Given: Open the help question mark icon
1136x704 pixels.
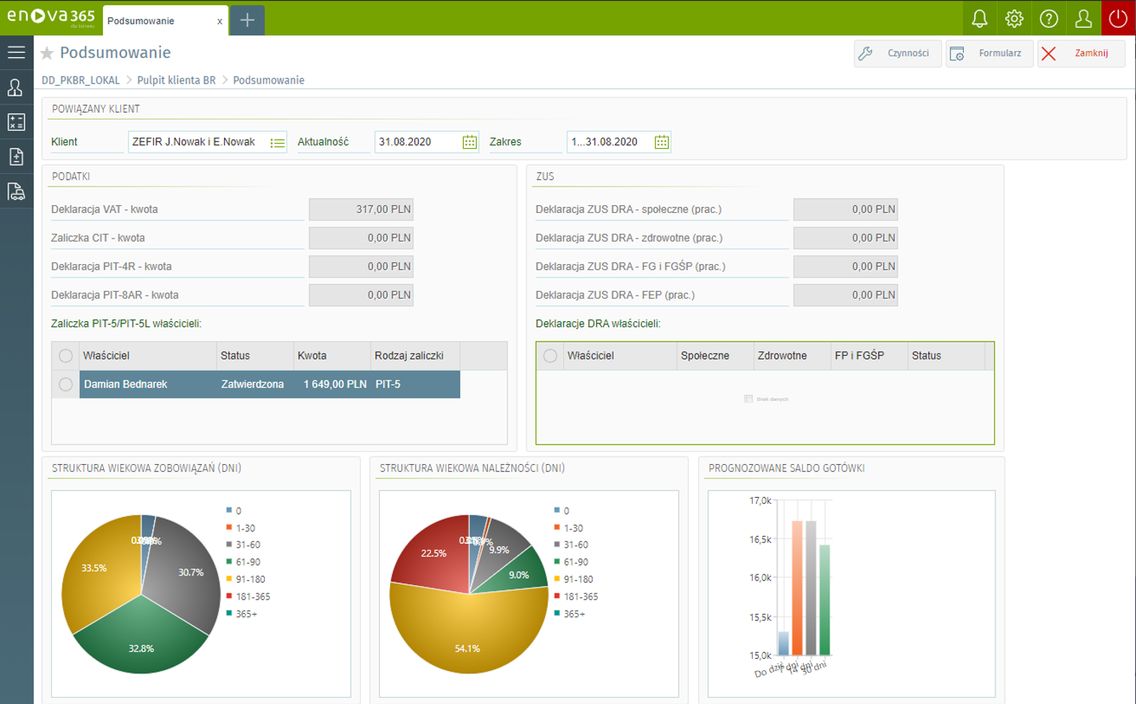Looking at the screenshot, I should coord(1049,18).
